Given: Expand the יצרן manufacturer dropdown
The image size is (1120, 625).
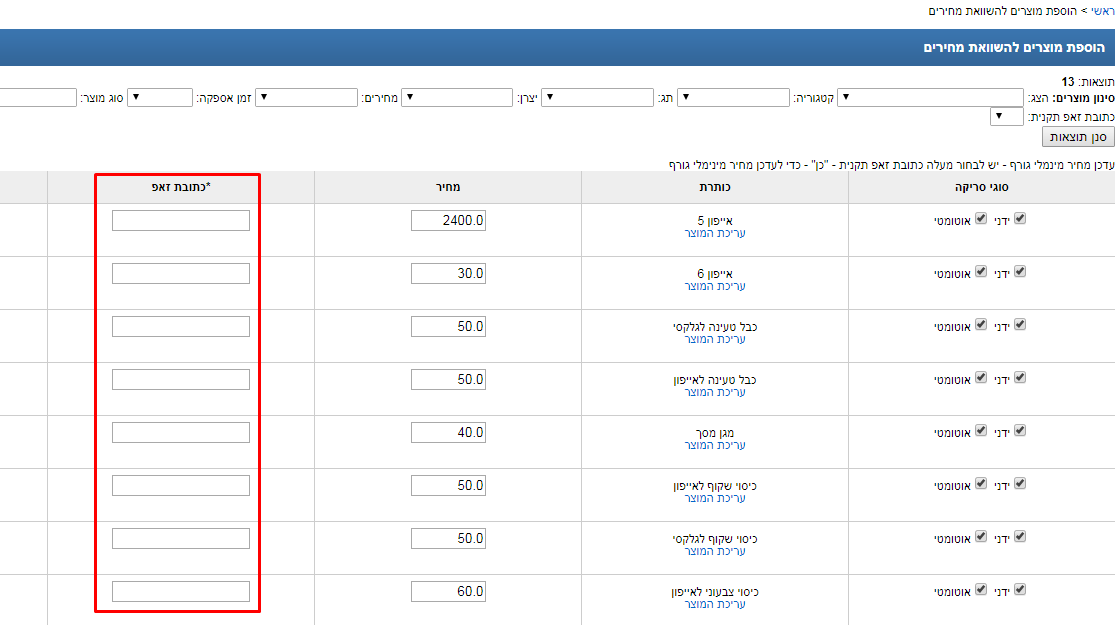Looking at the screenshot, I should point(456,97).
